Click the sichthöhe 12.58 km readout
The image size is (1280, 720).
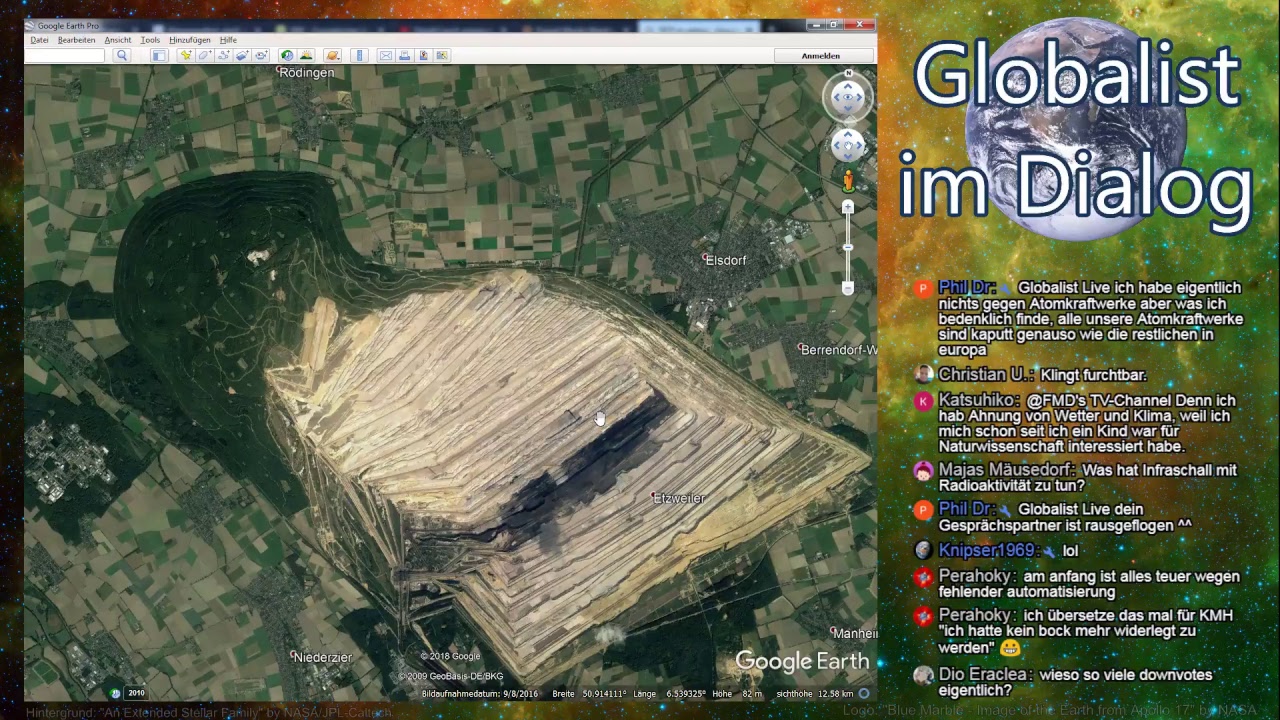[x=815, y=694]
